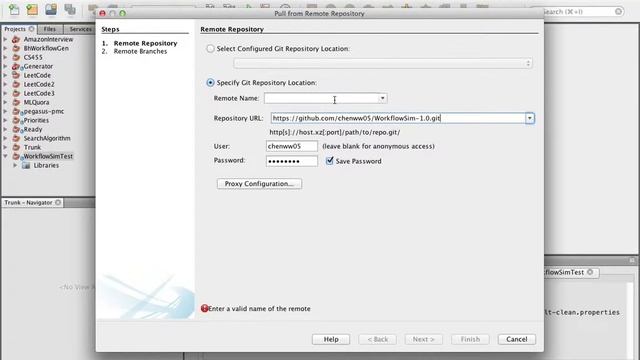Click the LeetCode3 project icon
640x360 pixels.
16,93
